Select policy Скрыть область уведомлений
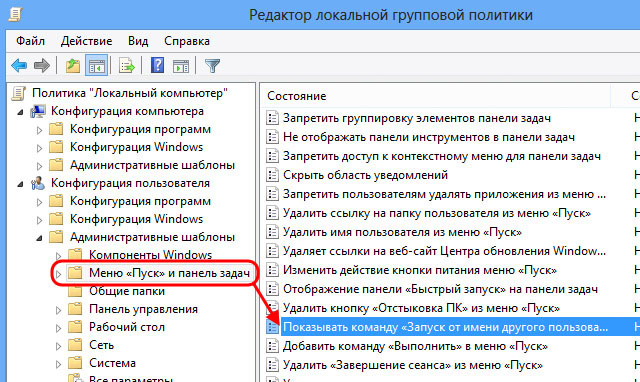Screen dimensions: 640x382 365,175
